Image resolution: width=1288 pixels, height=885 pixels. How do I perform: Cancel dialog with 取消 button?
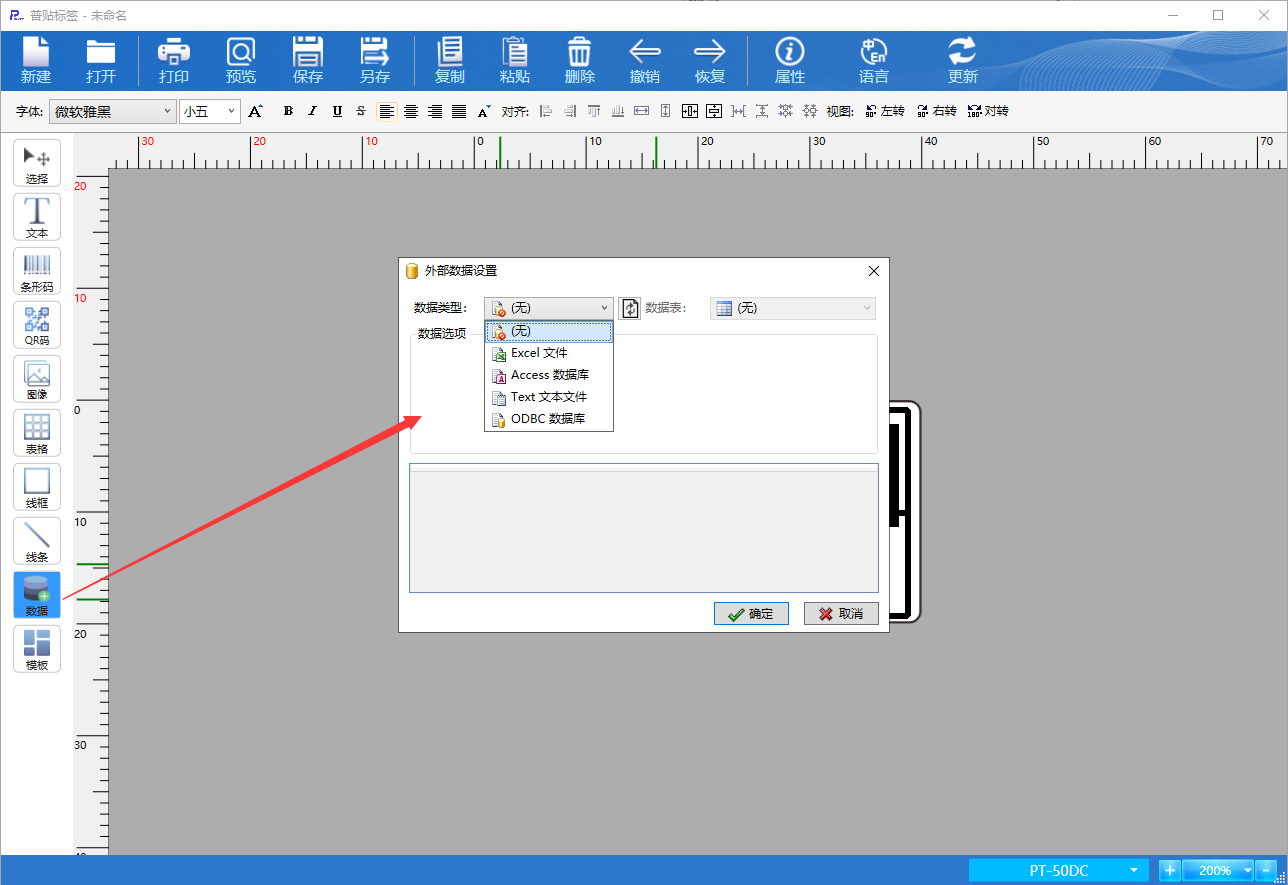pos(841,613)
